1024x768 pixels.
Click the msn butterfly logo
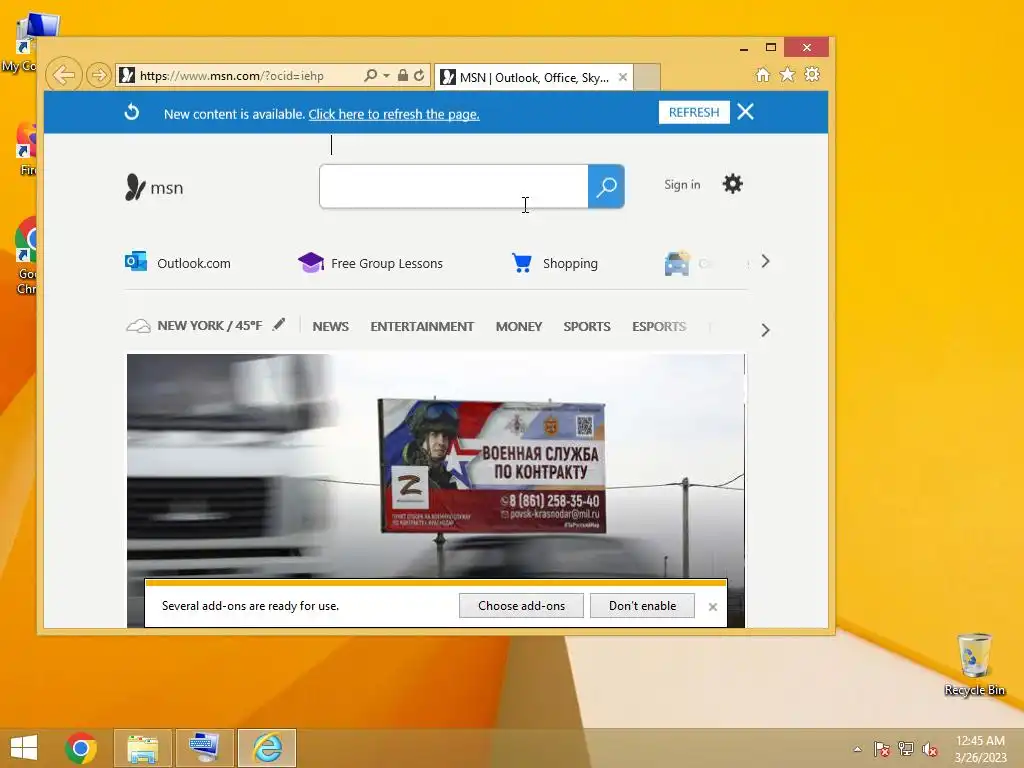pyautogui.click(x=154, y=187)
